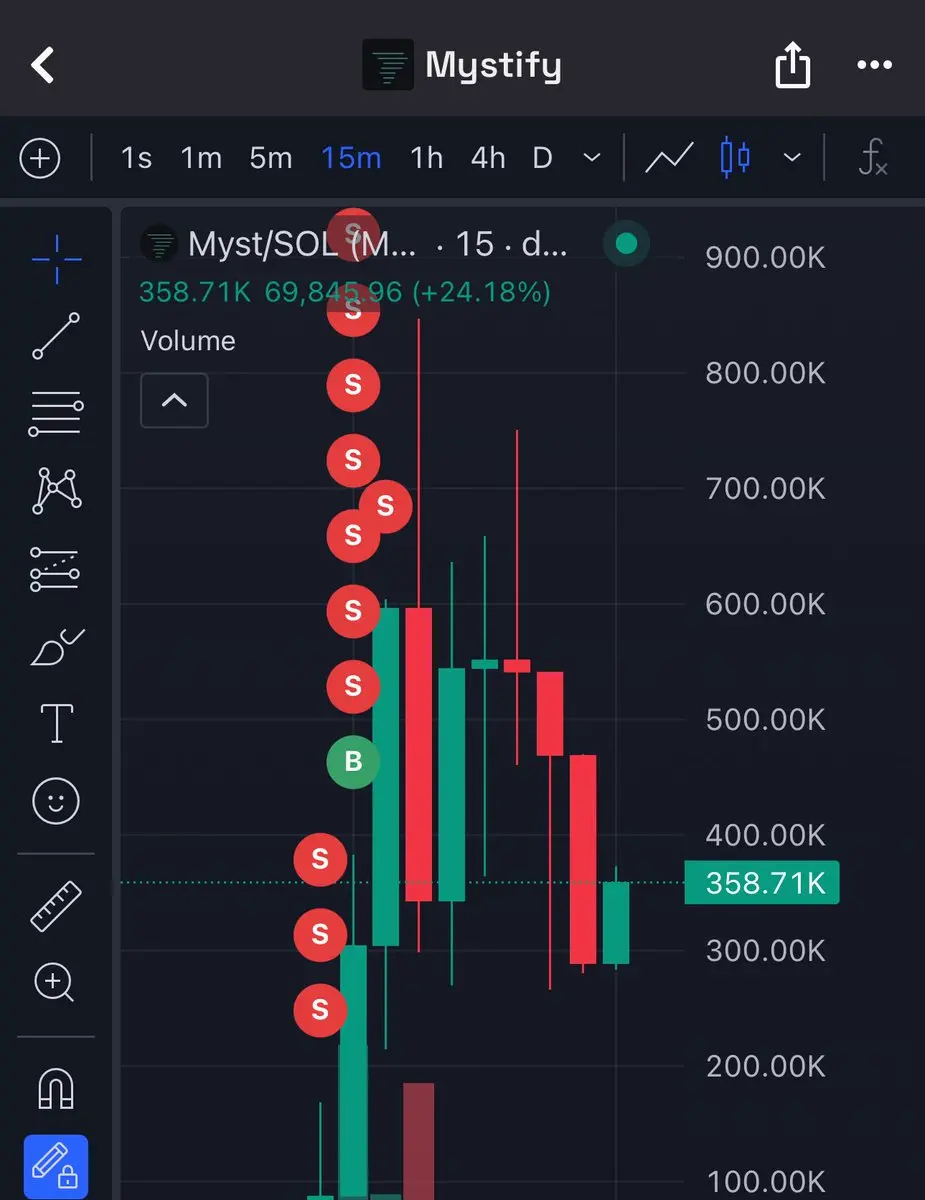Select the pattern drawing tool
Viewport: 925px width, 1200px height.
click(x=57, y=490)
